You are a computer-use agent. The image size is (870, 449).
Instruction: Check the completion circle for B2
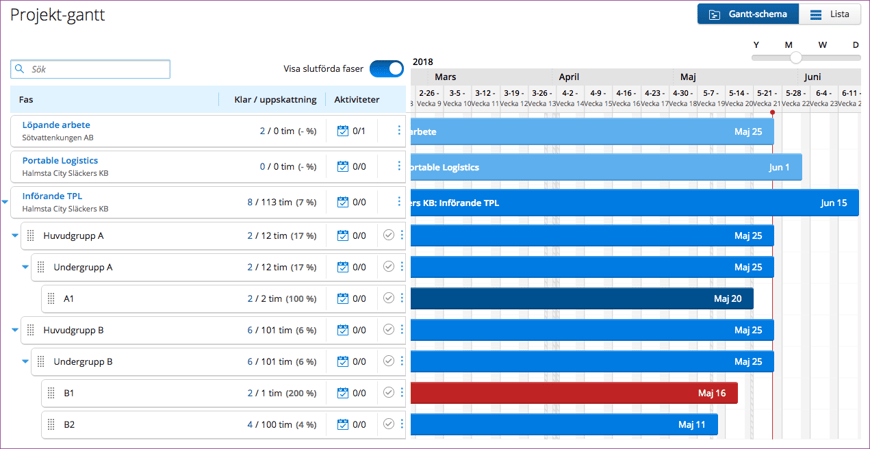point(388,425)
